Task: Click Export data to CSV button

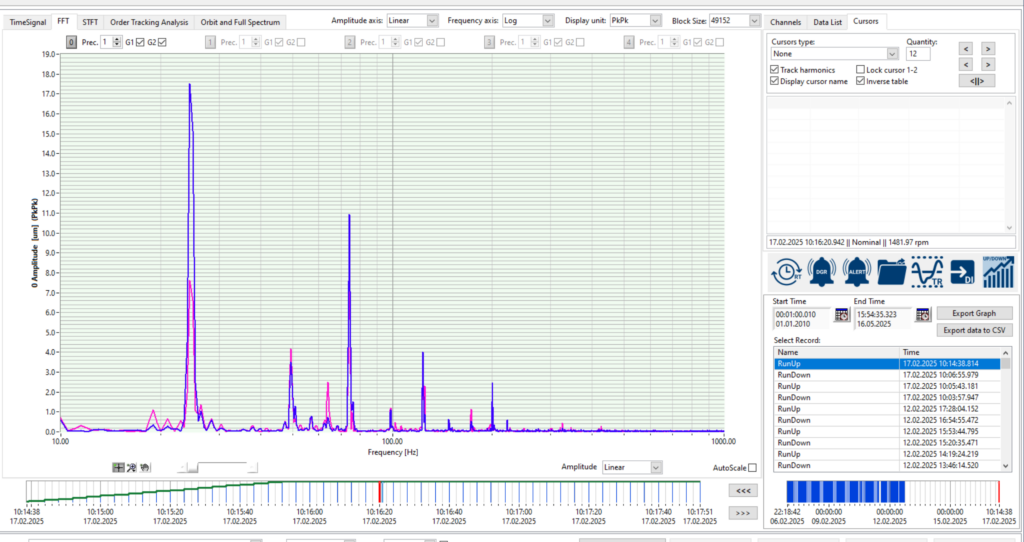Action: click(x=974, y=330)
